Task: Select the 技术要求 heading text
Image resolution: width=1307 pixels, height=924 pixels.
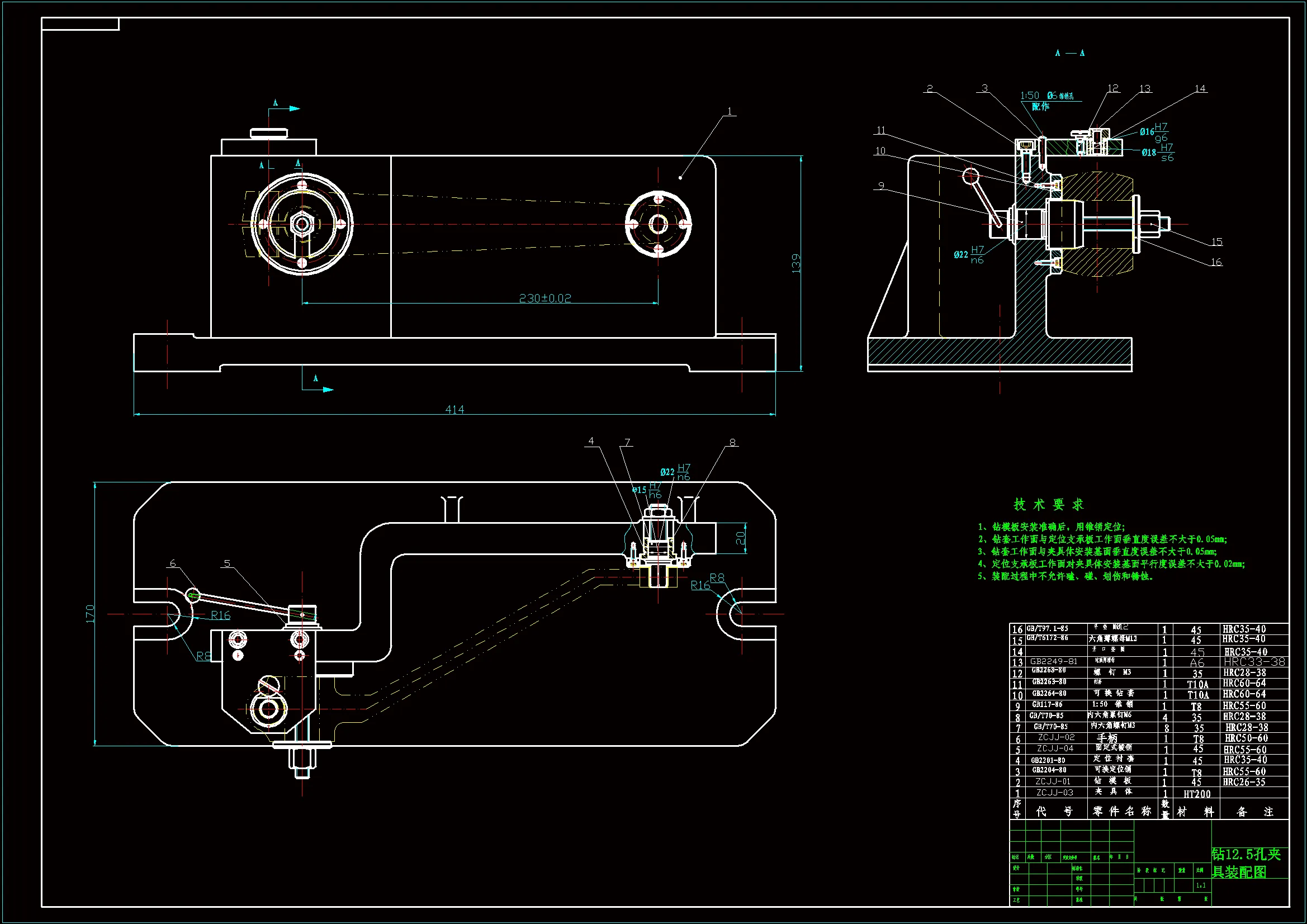Action: [1049, 504]
